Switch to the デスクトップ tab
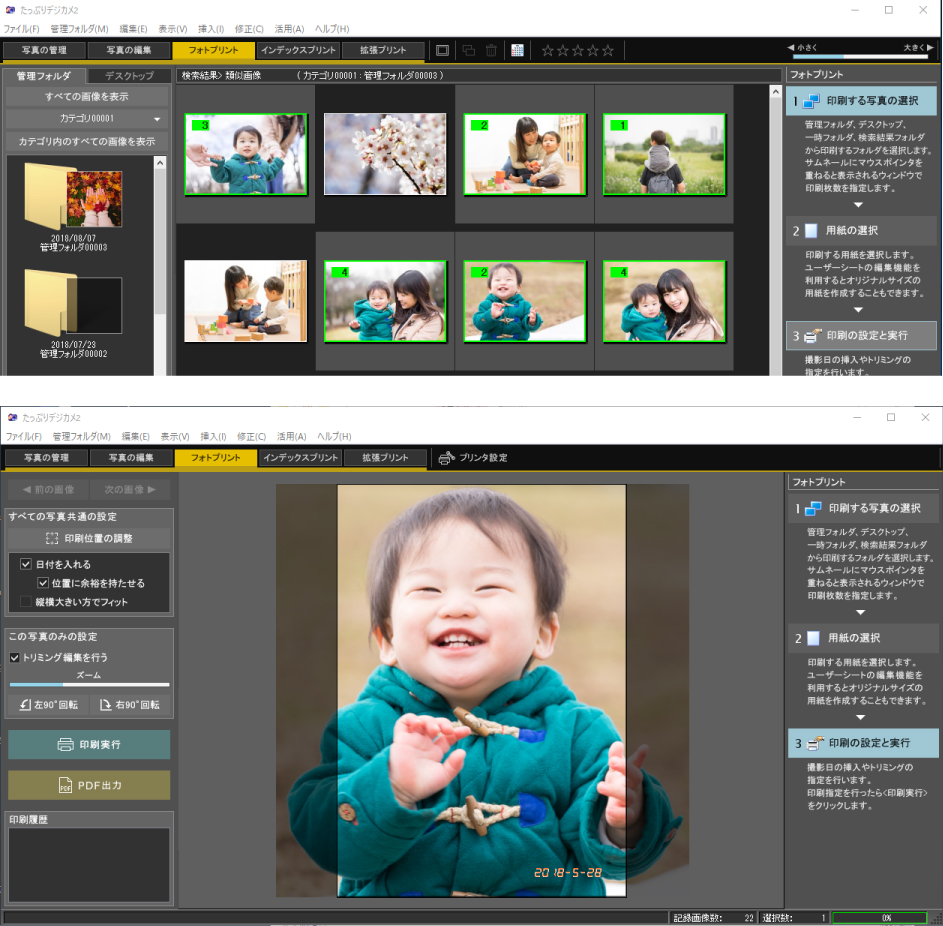 point(129,75)
